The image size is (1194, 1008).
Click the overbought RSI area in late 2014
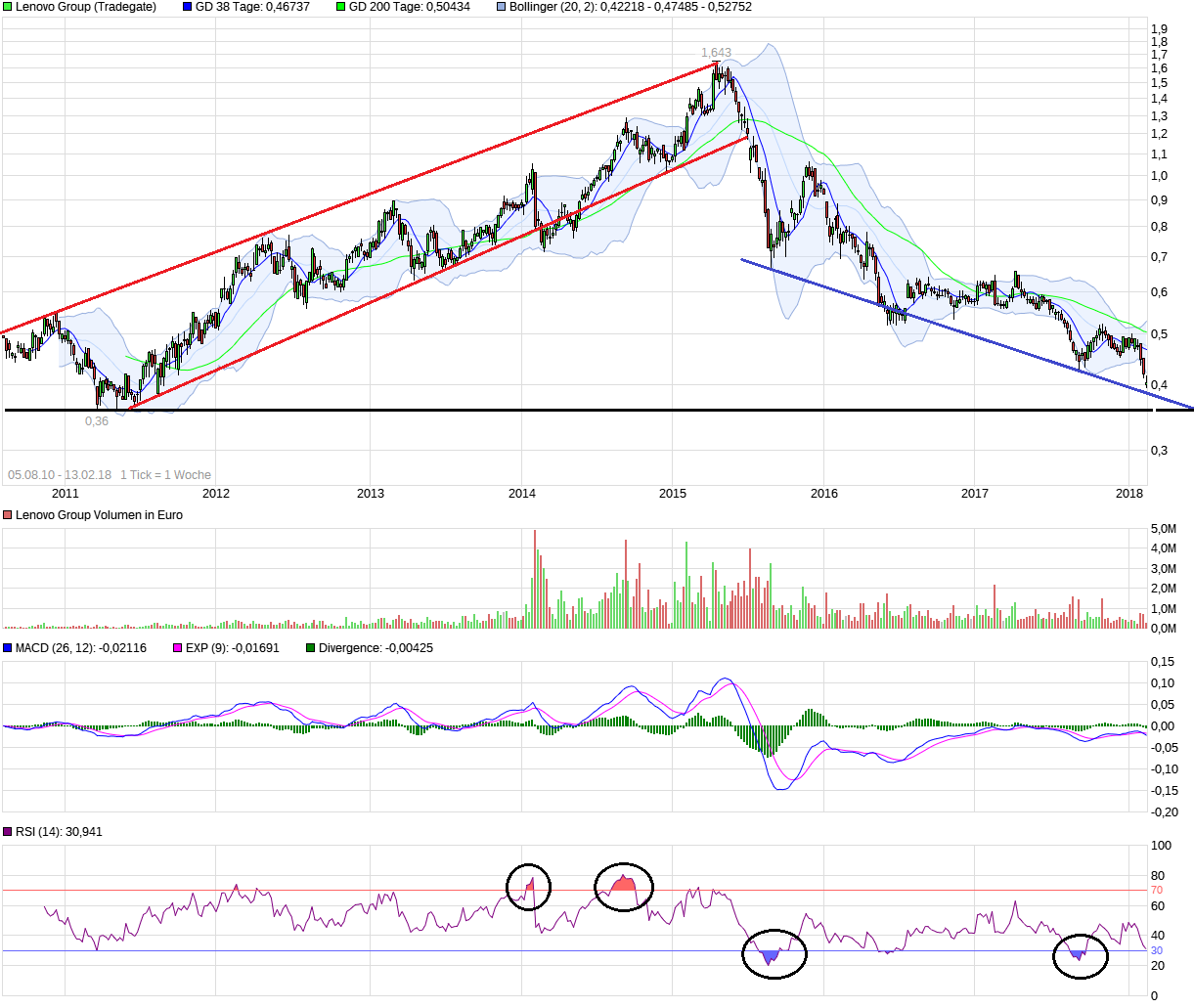click(x=623, y=884)
